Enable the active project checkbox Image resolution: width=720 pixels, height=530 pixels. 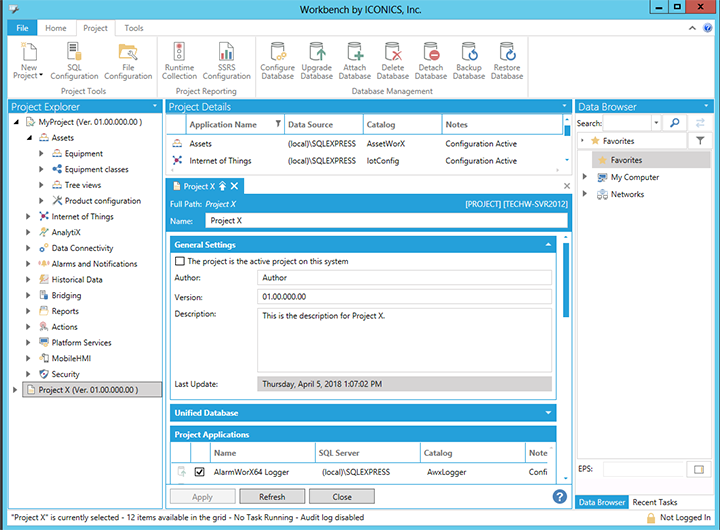pyautogui.click(x=180, y=261)
